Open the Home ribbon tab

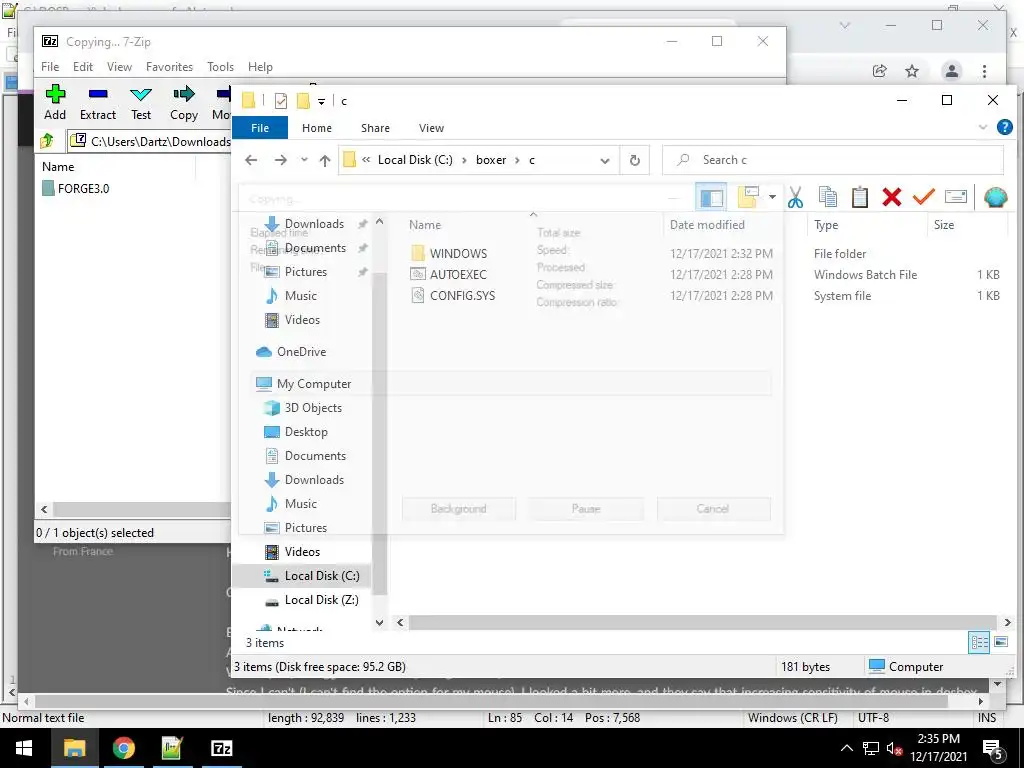(317, 128)
